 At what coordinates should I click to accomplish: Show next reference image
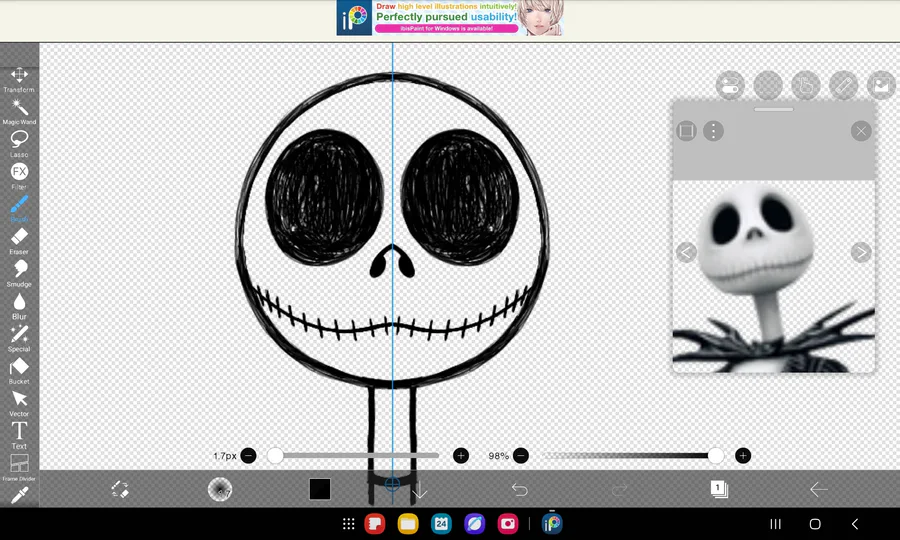point(861,252)
